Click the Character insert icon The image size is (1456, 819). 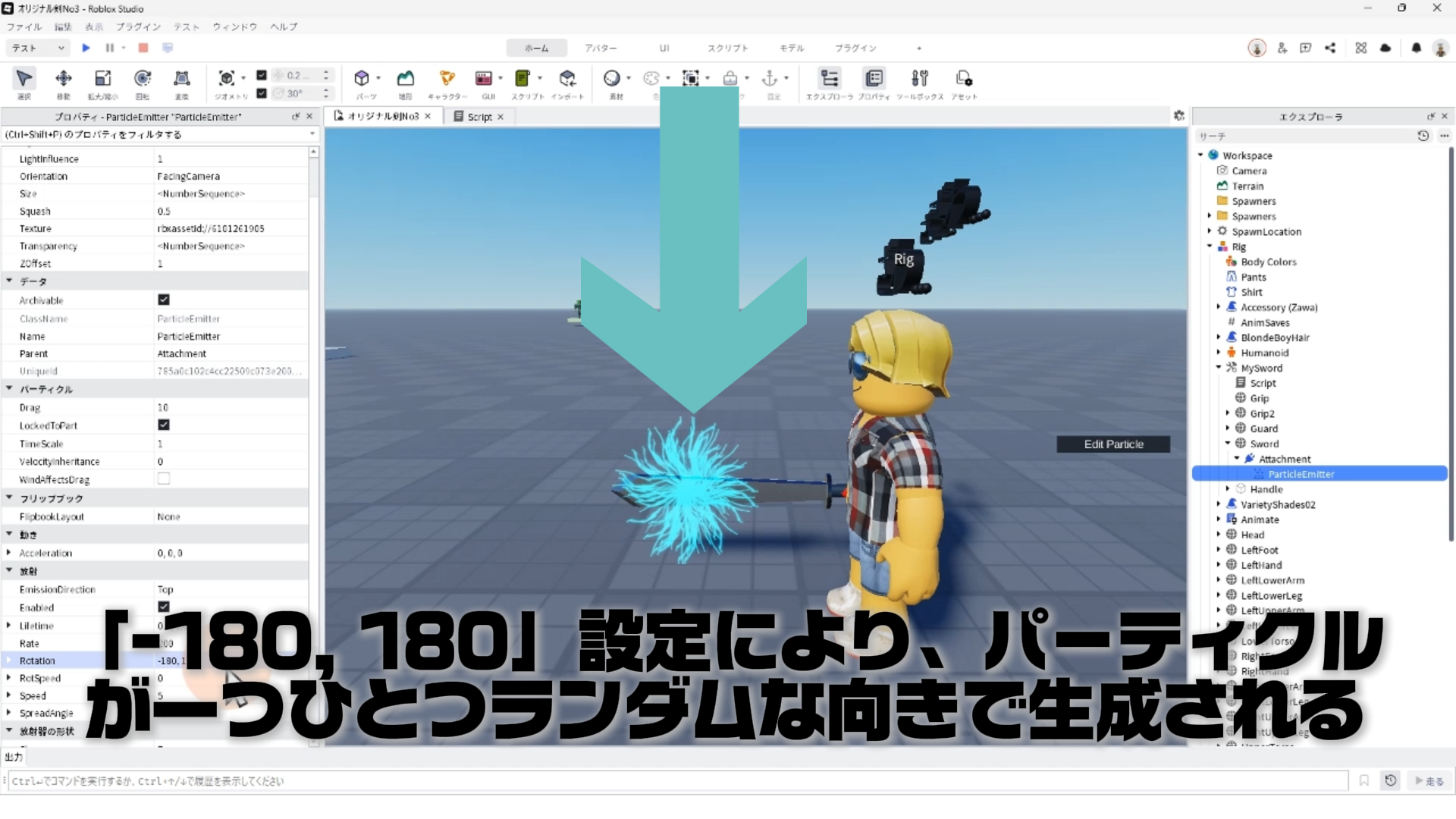tap(447, 79)
